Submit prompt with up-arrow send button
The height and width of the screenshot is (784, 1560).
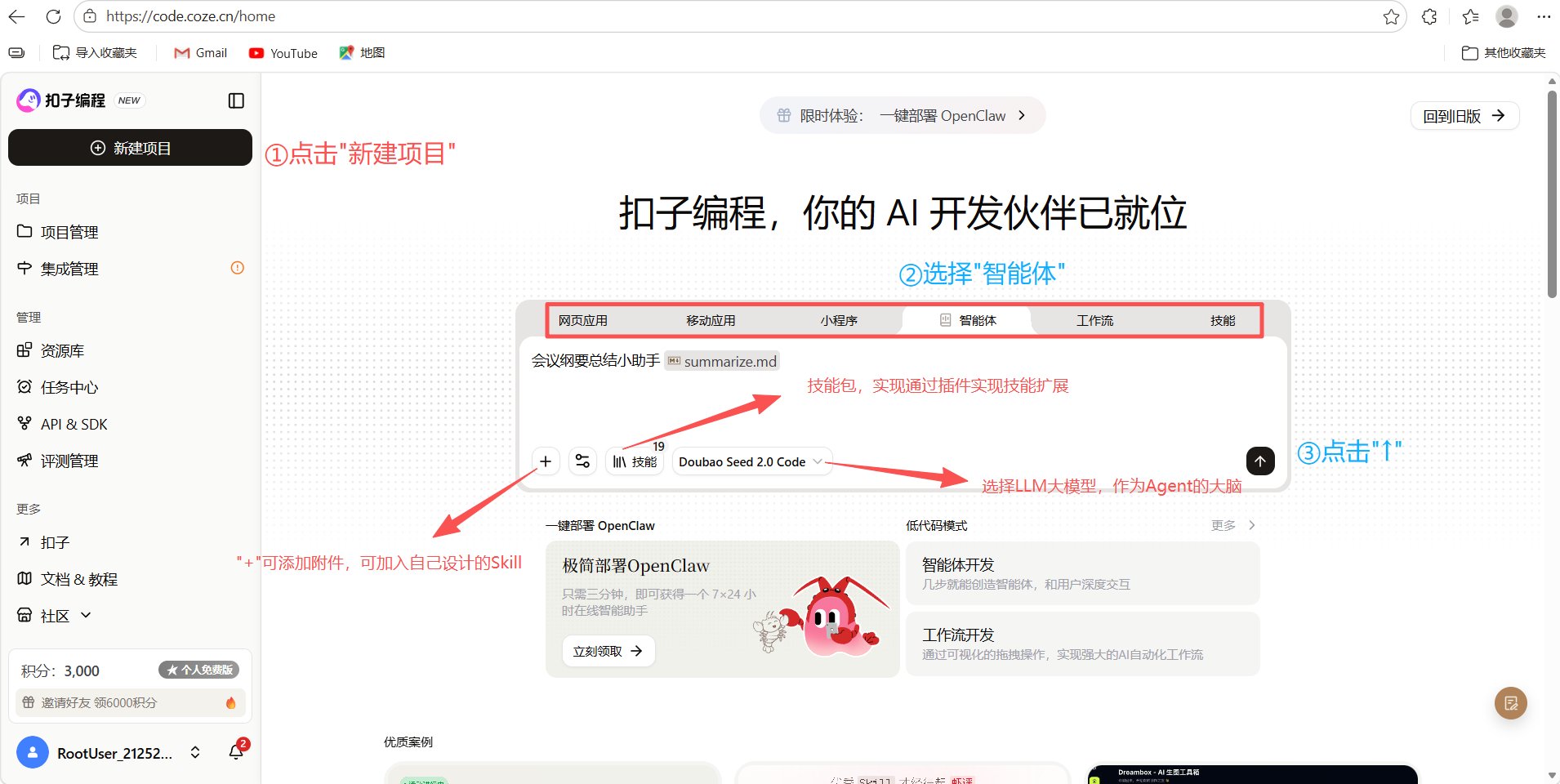(x=1260, y=461)
